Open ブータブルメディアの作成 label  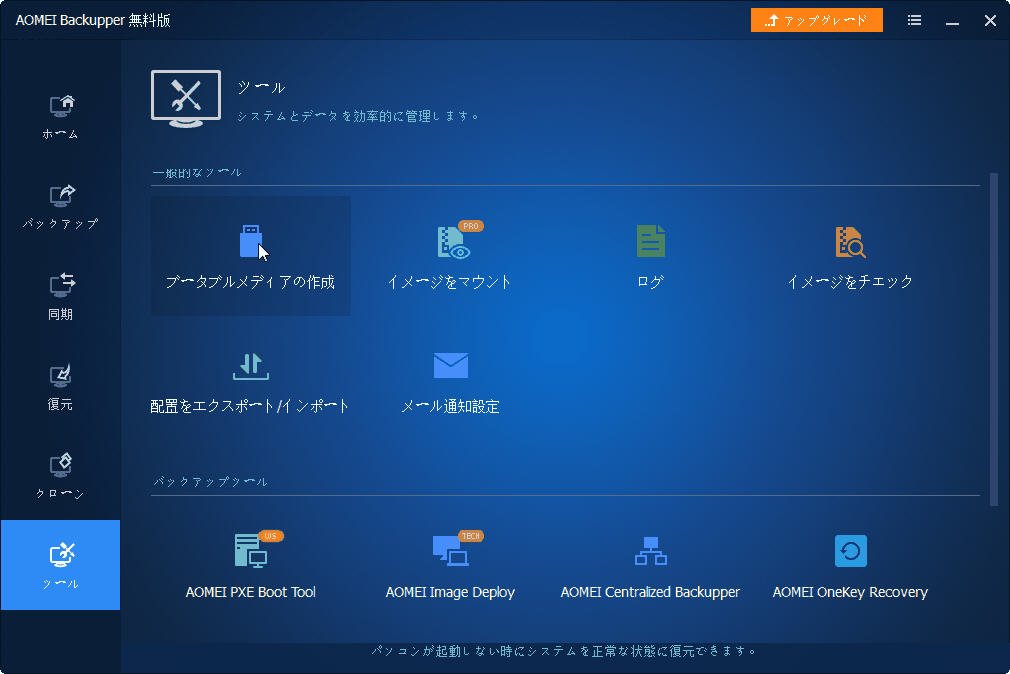[x=251, y=282]
